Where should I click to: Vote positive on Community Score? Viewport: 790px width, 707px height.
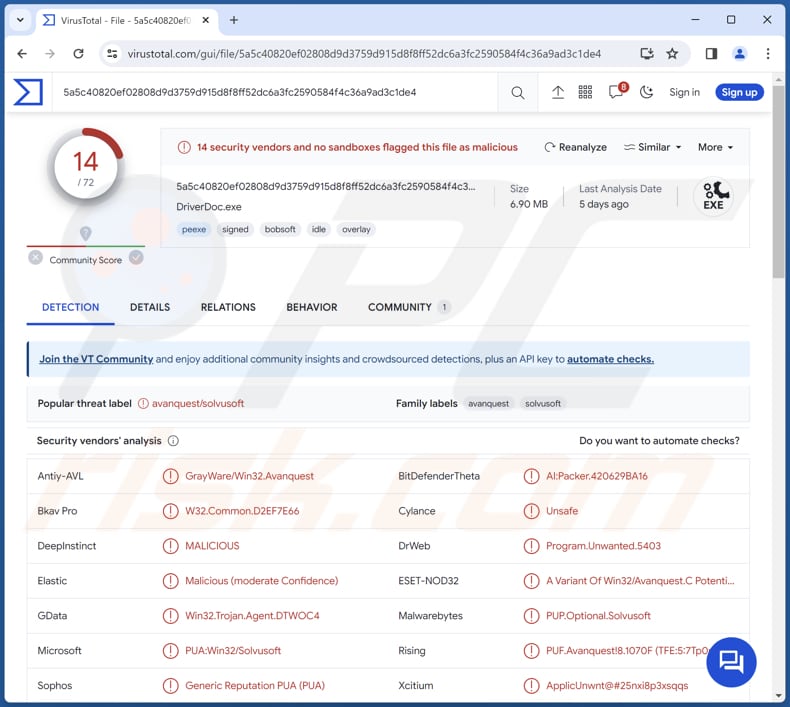pos(136,258)
